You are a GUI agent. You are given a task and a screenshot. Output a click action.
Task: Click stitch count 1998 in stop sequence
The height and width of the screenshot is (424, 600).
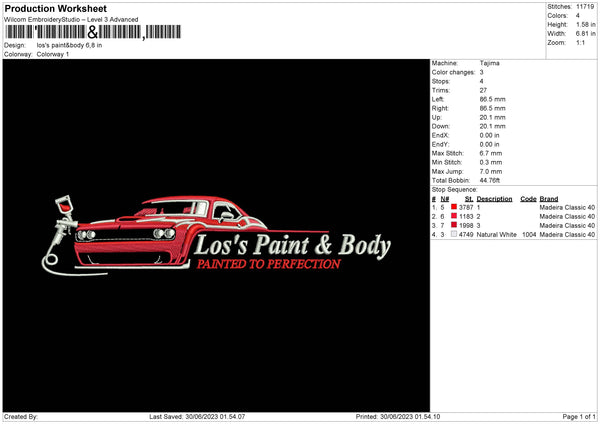pos(466,225)
